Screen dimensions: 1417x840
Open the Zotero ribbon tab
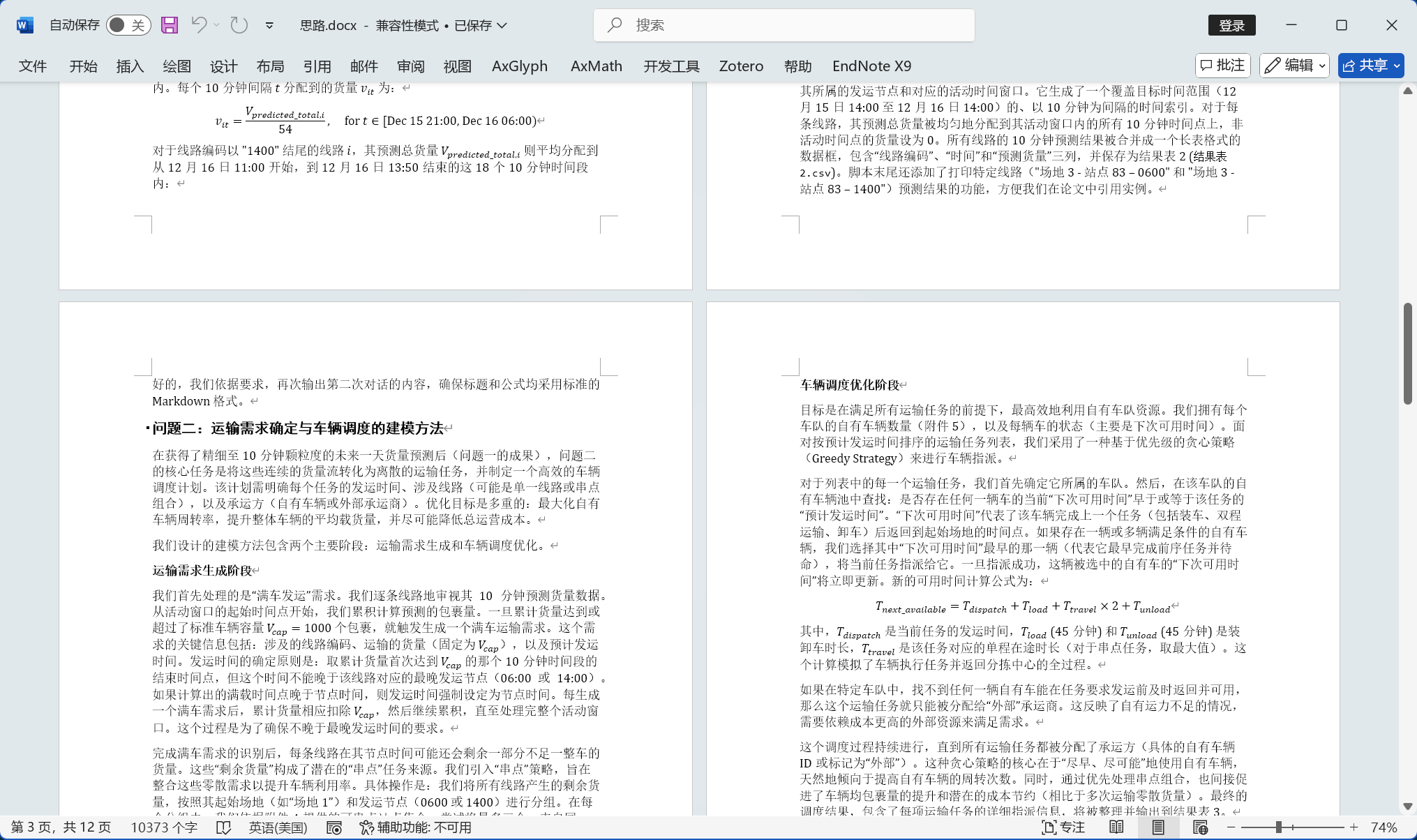click(741, 66)
